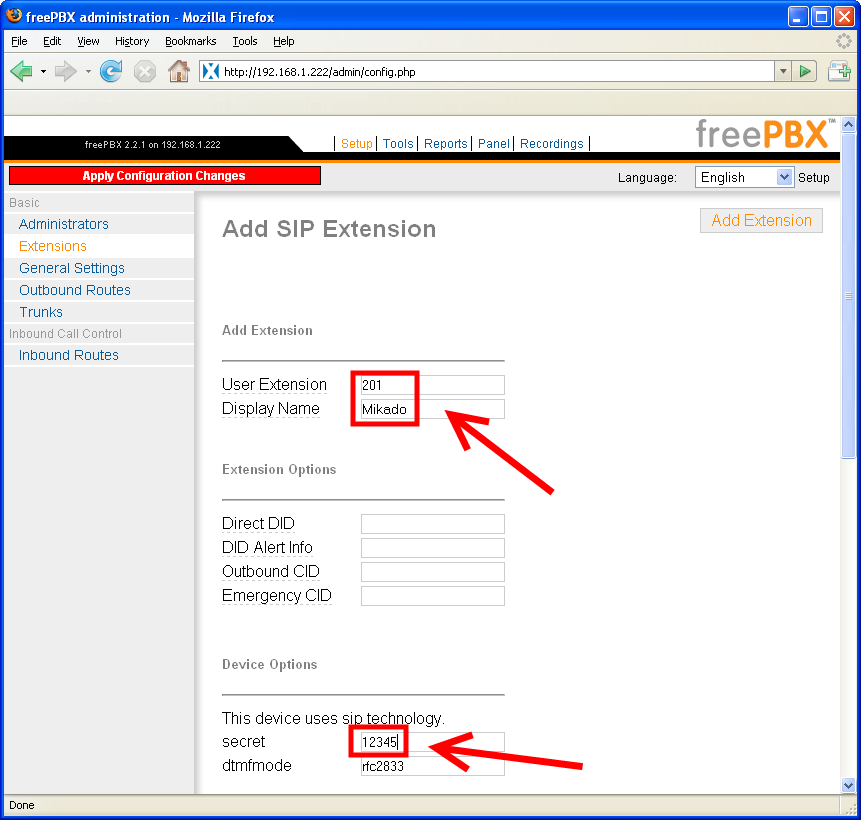Open the View menu
The height and width of the screenshot is (820, 861).
tap(88, 41)
